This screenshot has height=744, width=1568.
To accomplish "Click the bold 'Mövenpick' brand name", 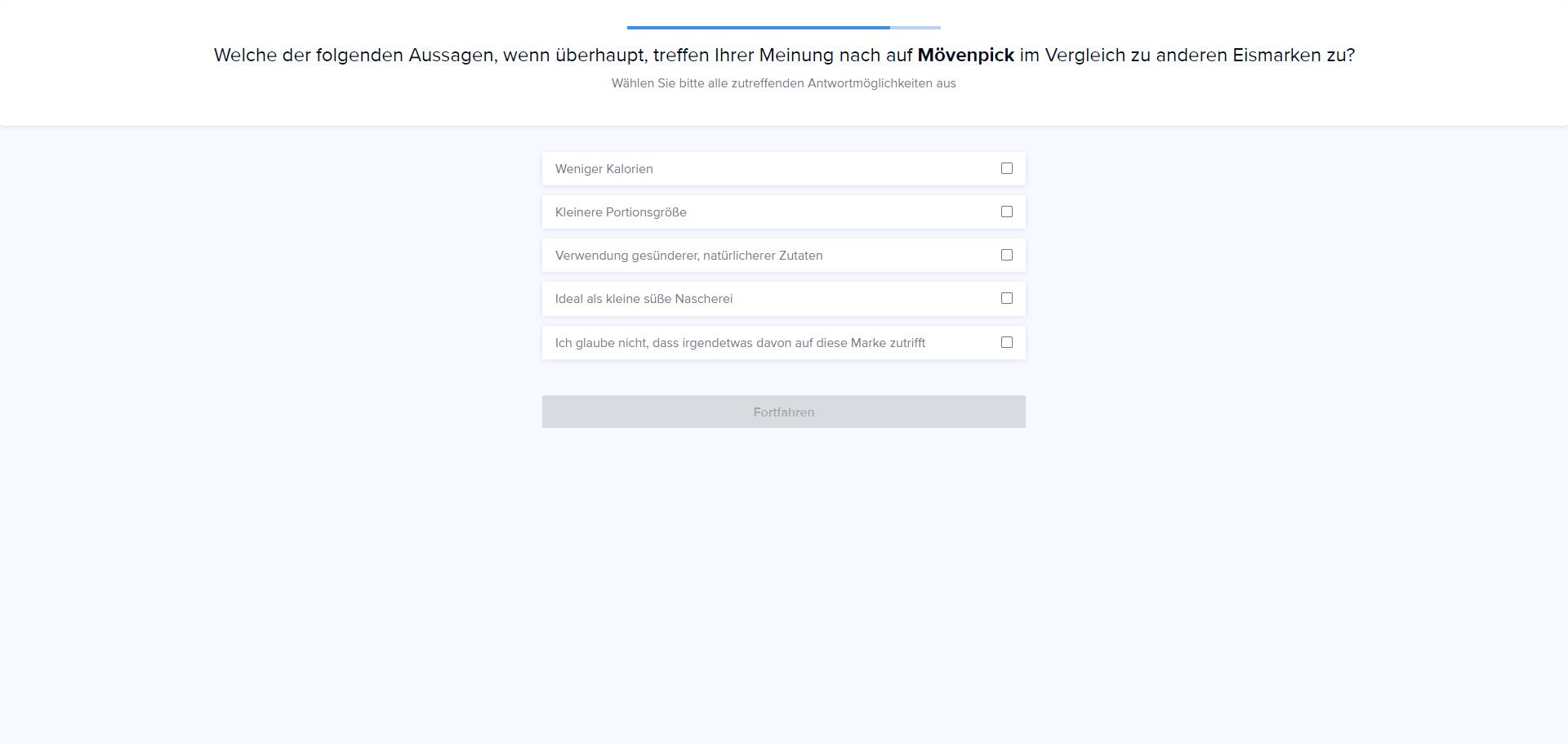I will [965, 56].
